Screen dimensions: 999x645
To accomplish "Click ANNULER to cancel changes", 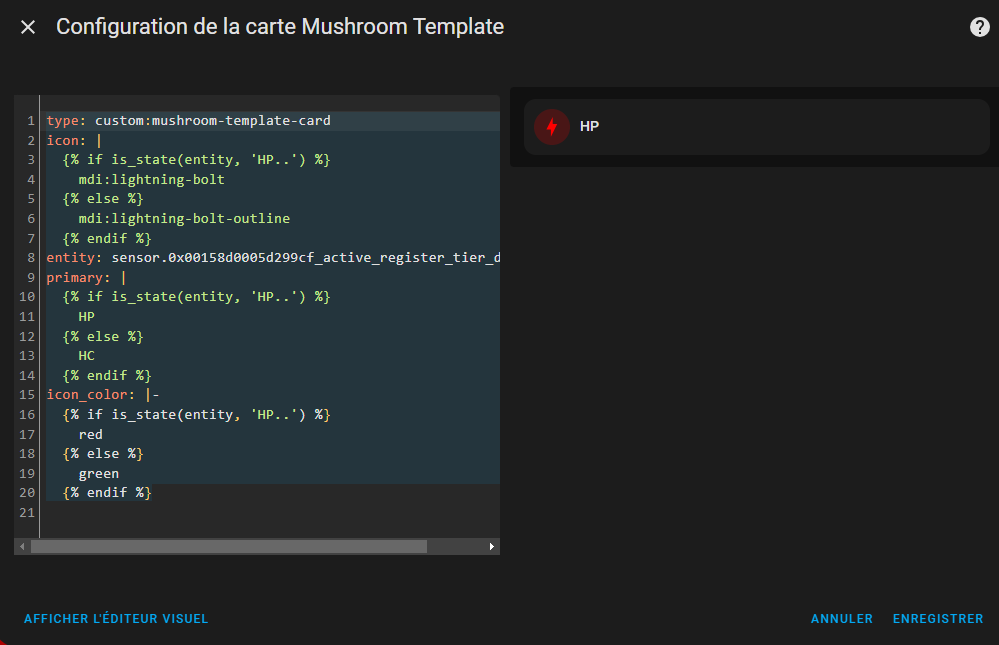I will pyautogui.click(x=842, y=618).
